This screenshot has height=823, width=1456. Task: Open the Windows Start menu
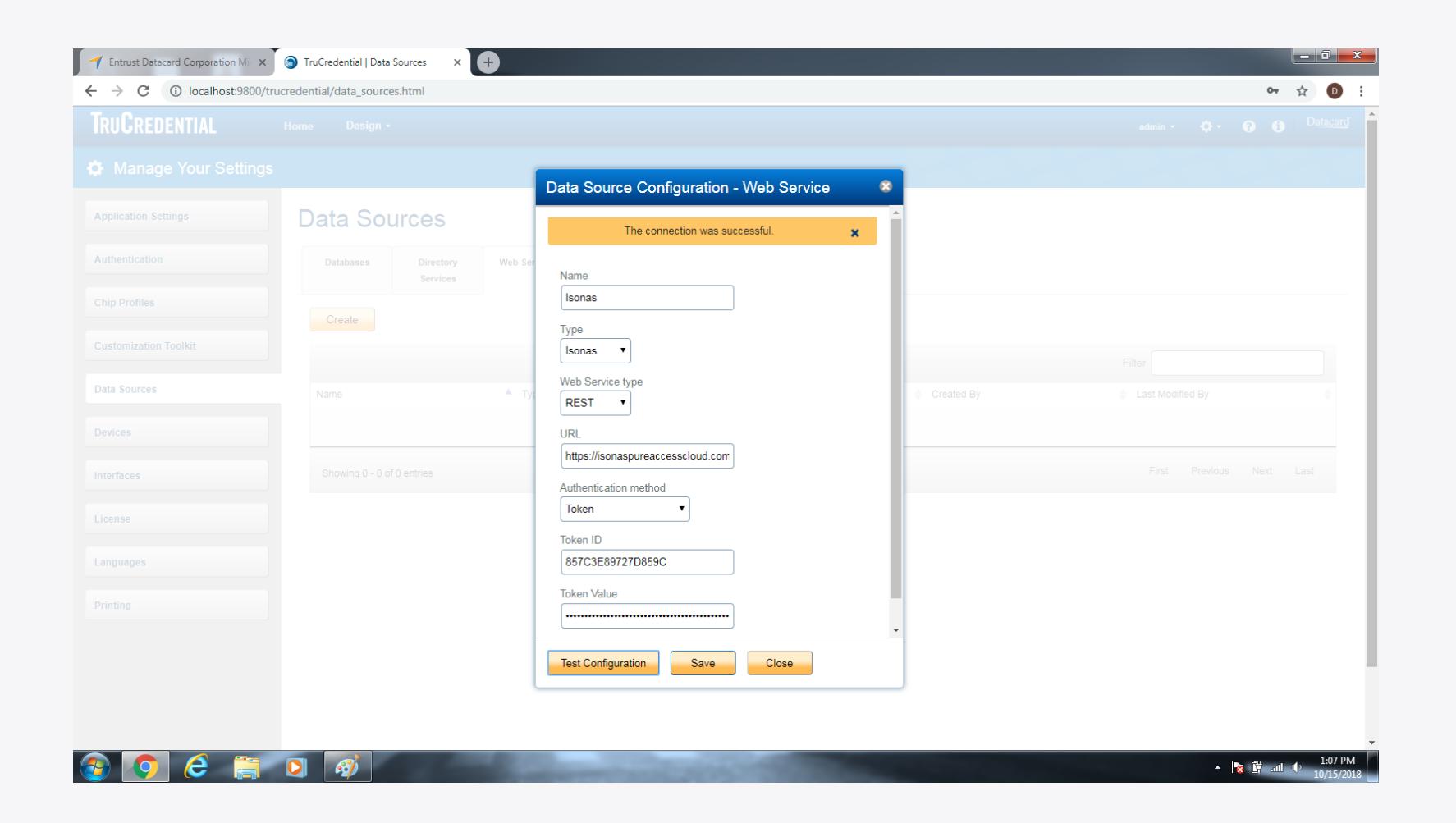coord(95,767)
